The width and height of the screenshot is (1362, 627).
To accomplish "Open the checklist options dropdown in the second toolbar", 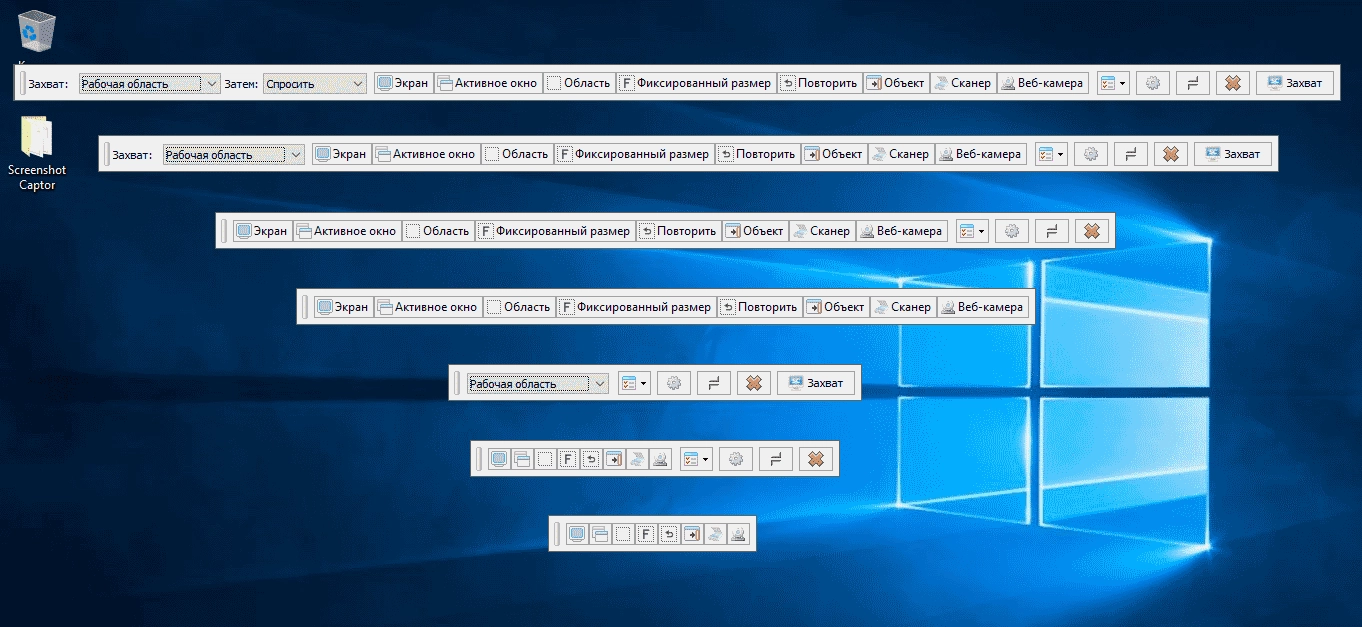I will (x=1051, y=154).
